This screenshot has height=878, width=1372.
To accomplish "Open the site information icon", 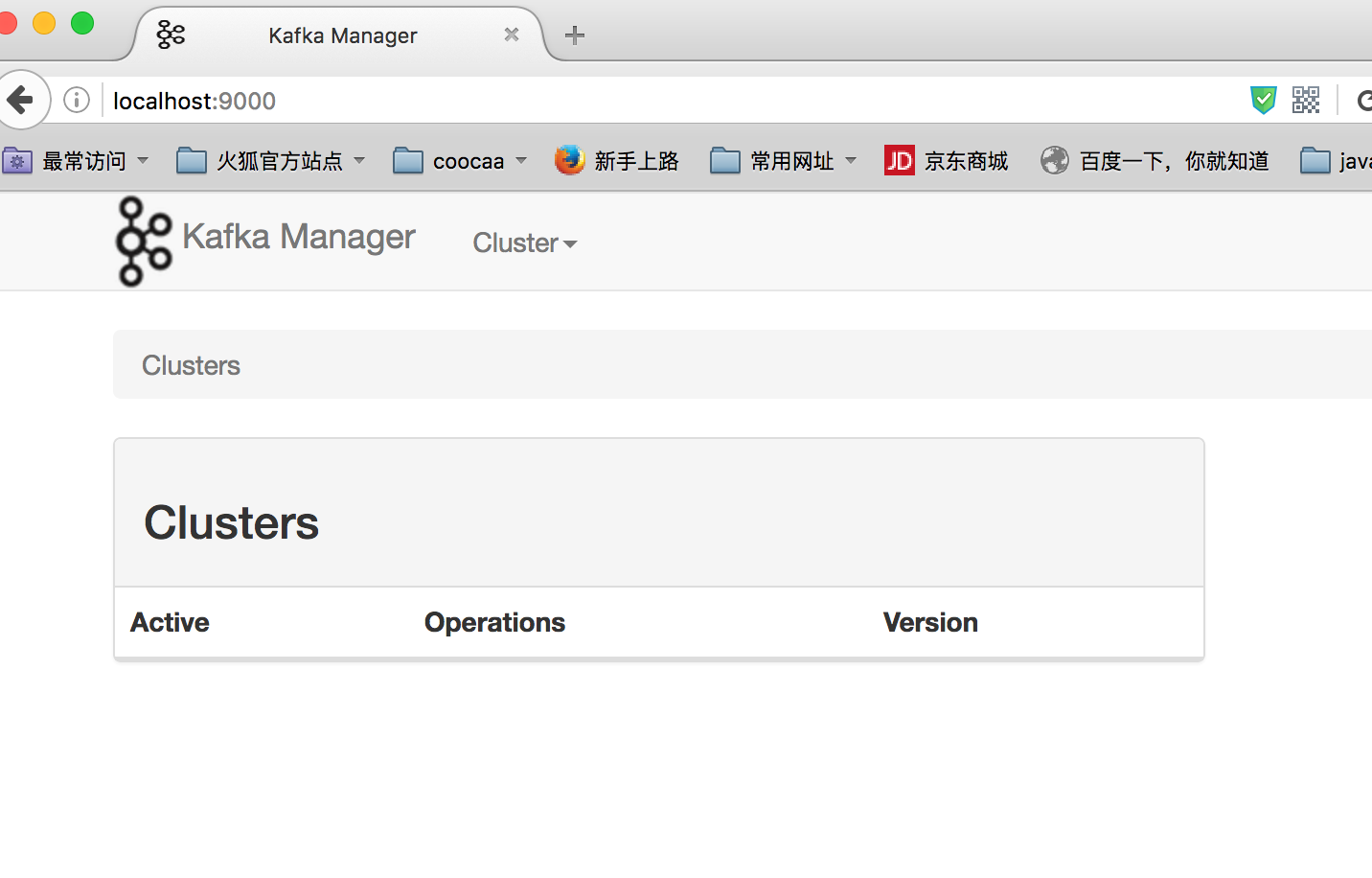I will click(x=77, y=100).
